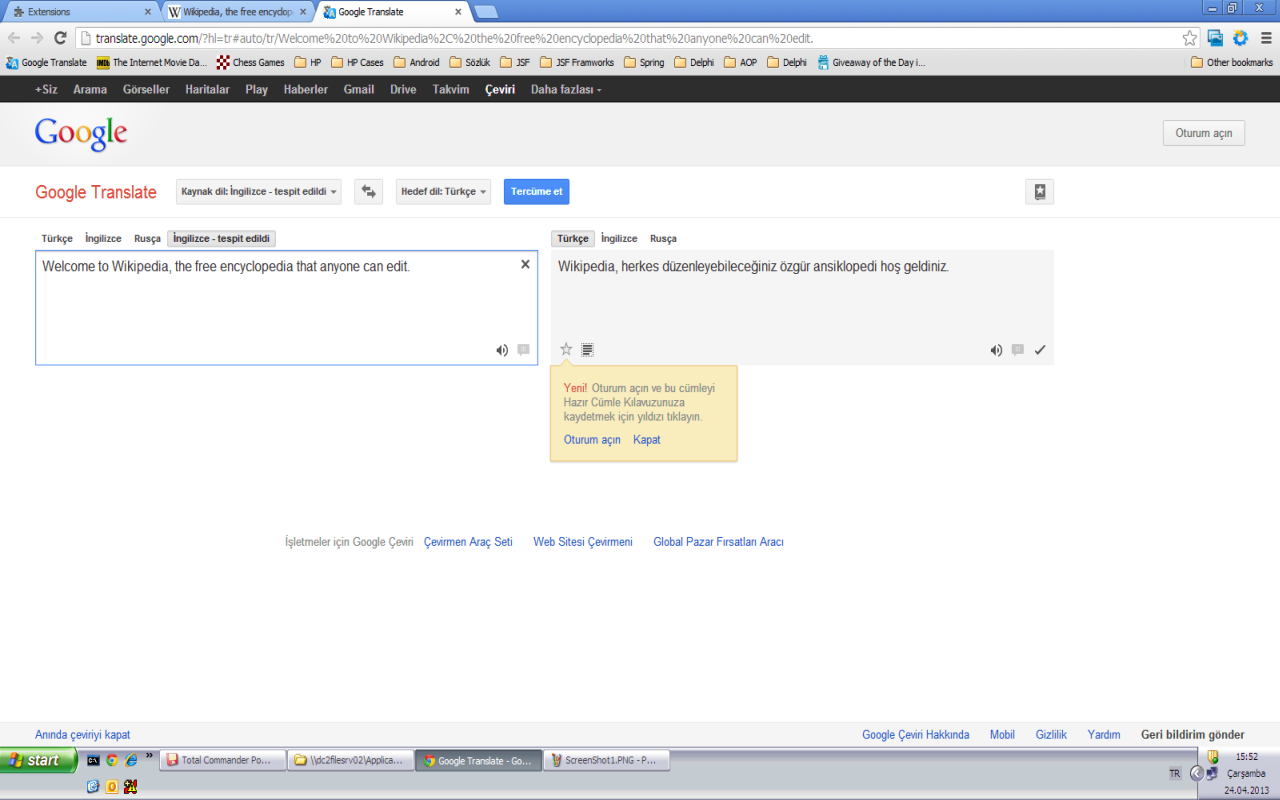The width and height of the screenshot is (1280, 800).
Task: Click the TR language indicator in tray
Action: coord(1175,773)
